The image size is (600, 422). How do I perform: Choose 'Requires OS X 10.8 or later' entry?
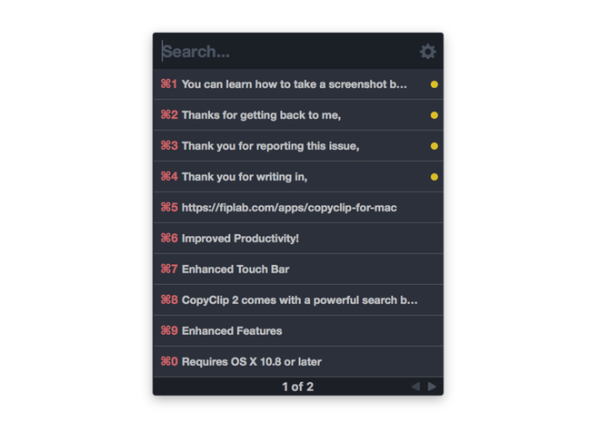[298, 362]
